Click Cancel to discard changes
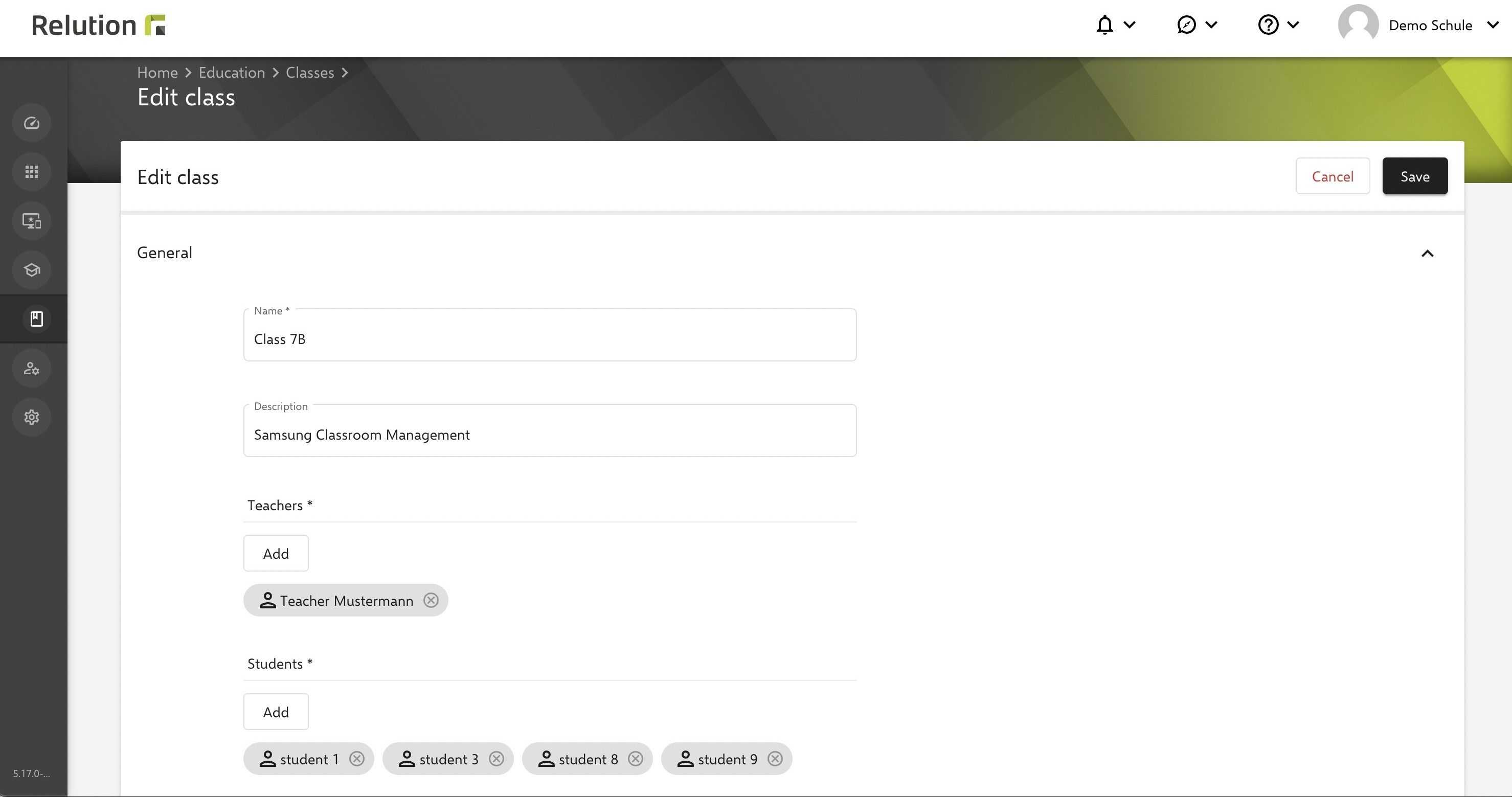 (1333, 175)
